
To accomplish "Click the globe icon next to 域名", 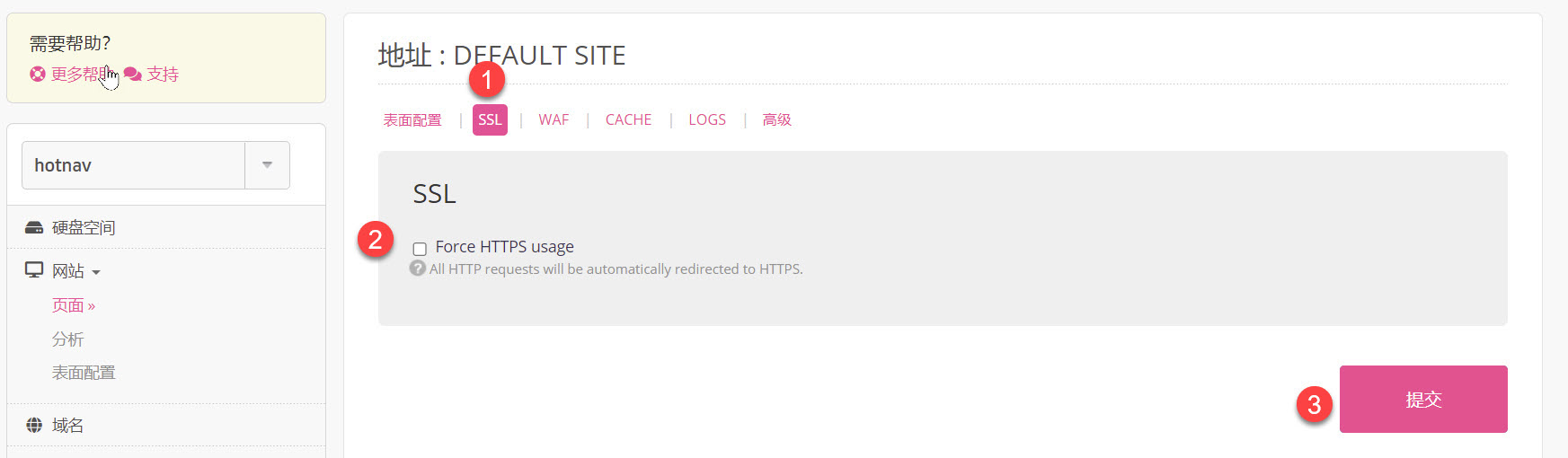I will 34,426.
